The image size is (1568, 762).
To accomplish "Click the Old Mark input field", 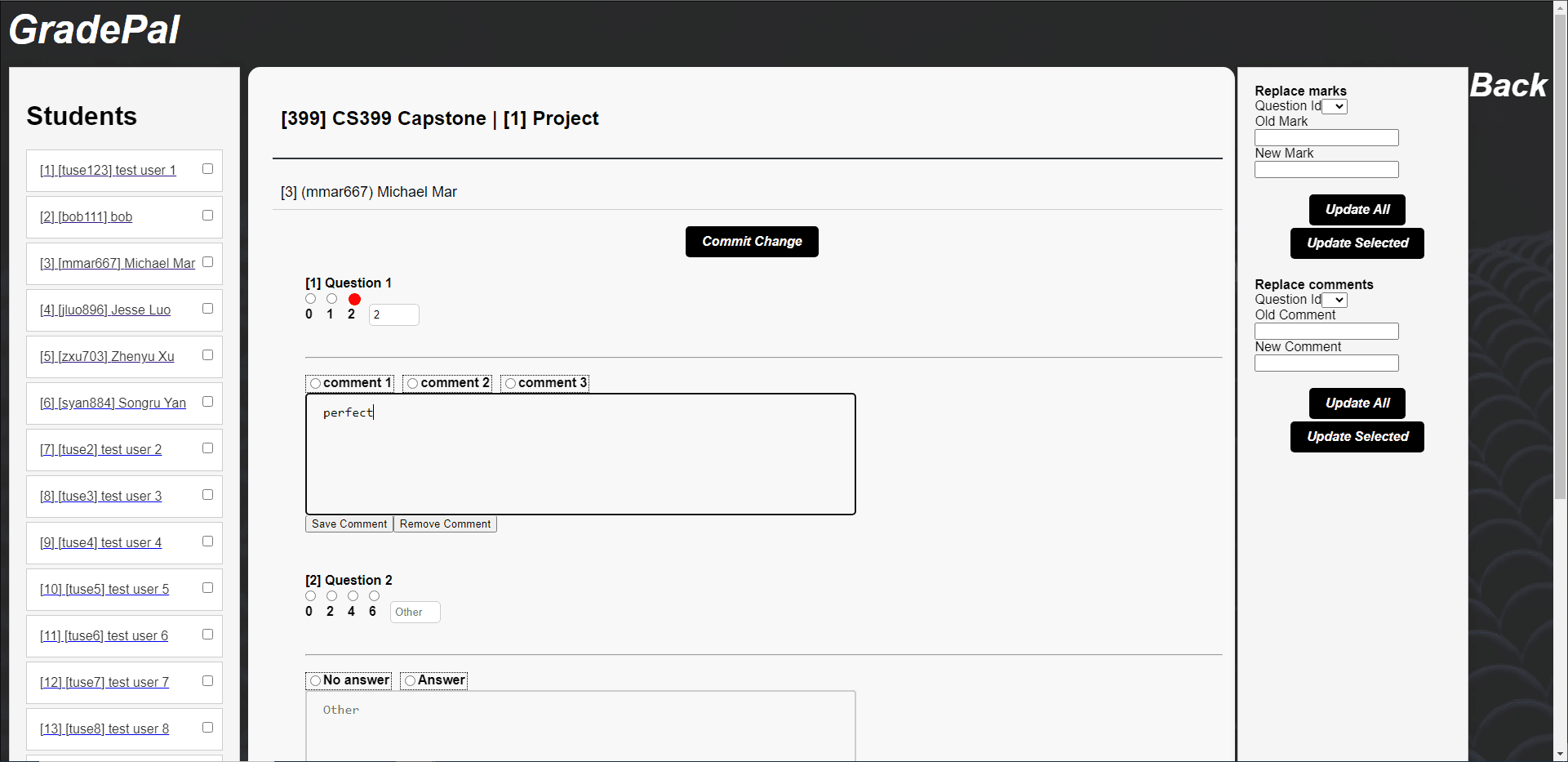I will (1326, 138).
